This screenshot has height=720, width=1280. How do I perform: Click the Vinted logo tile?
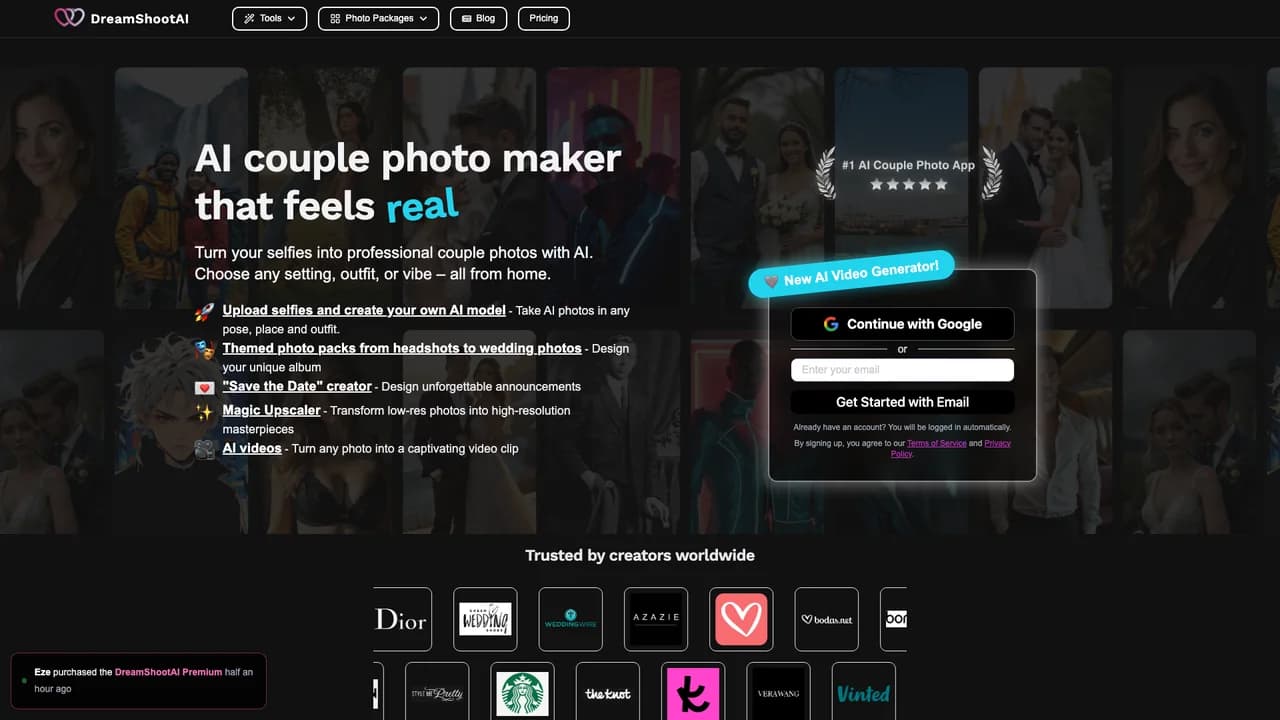pos(864,692)
